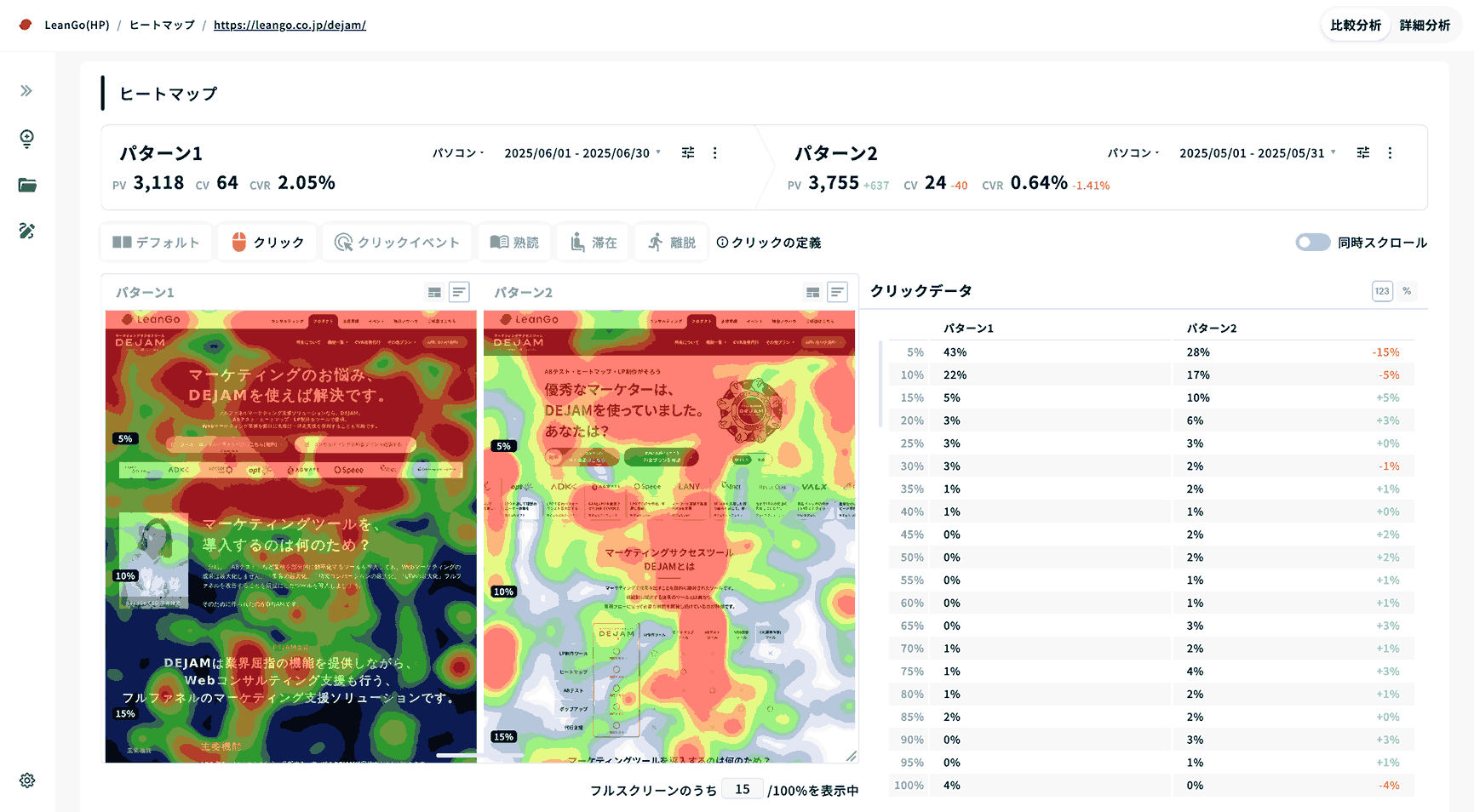Open more options menu for パターン2

[1390, 152]
